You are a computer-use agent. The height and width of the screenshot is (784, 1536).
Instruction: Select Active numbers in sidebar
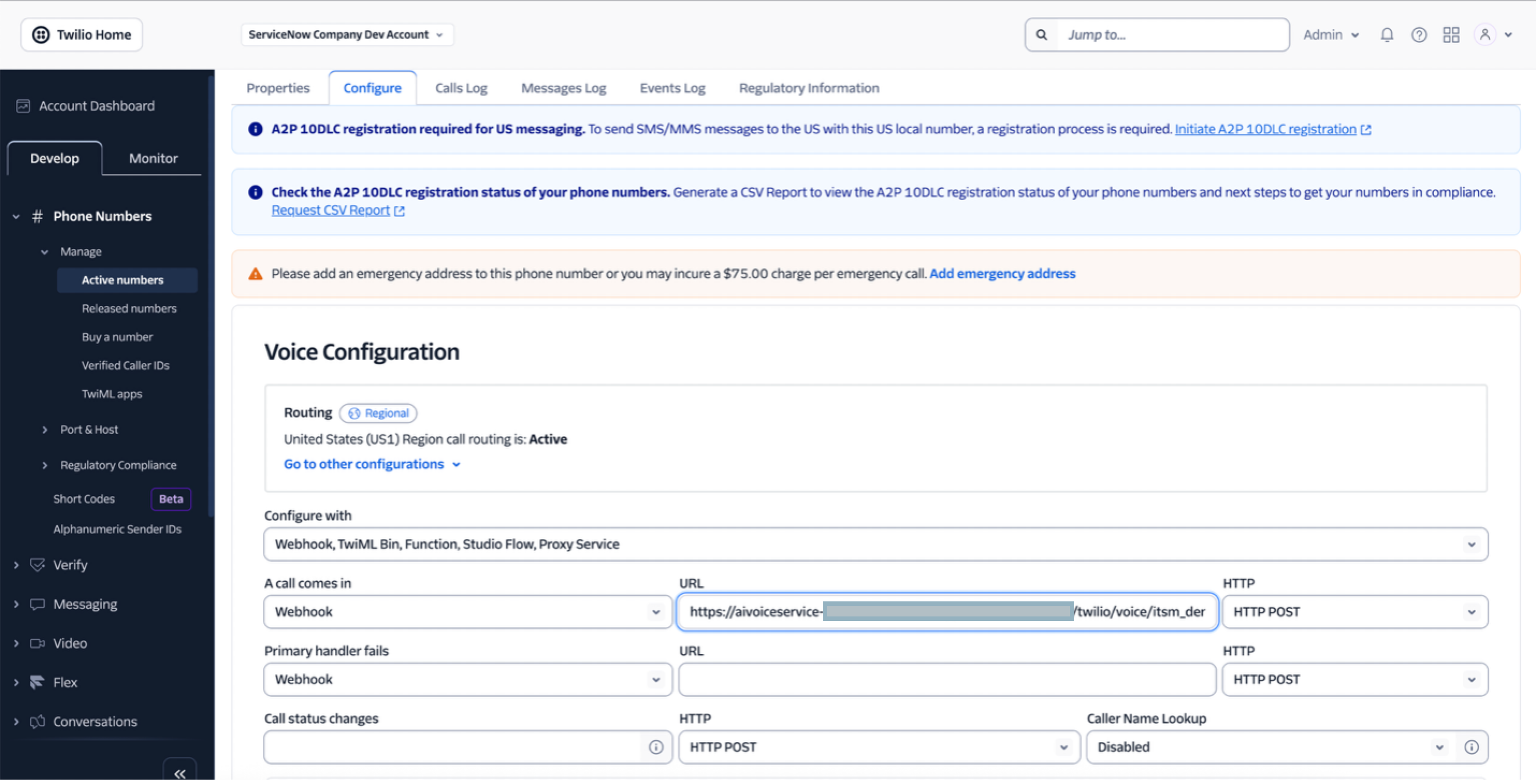(127, 280)
